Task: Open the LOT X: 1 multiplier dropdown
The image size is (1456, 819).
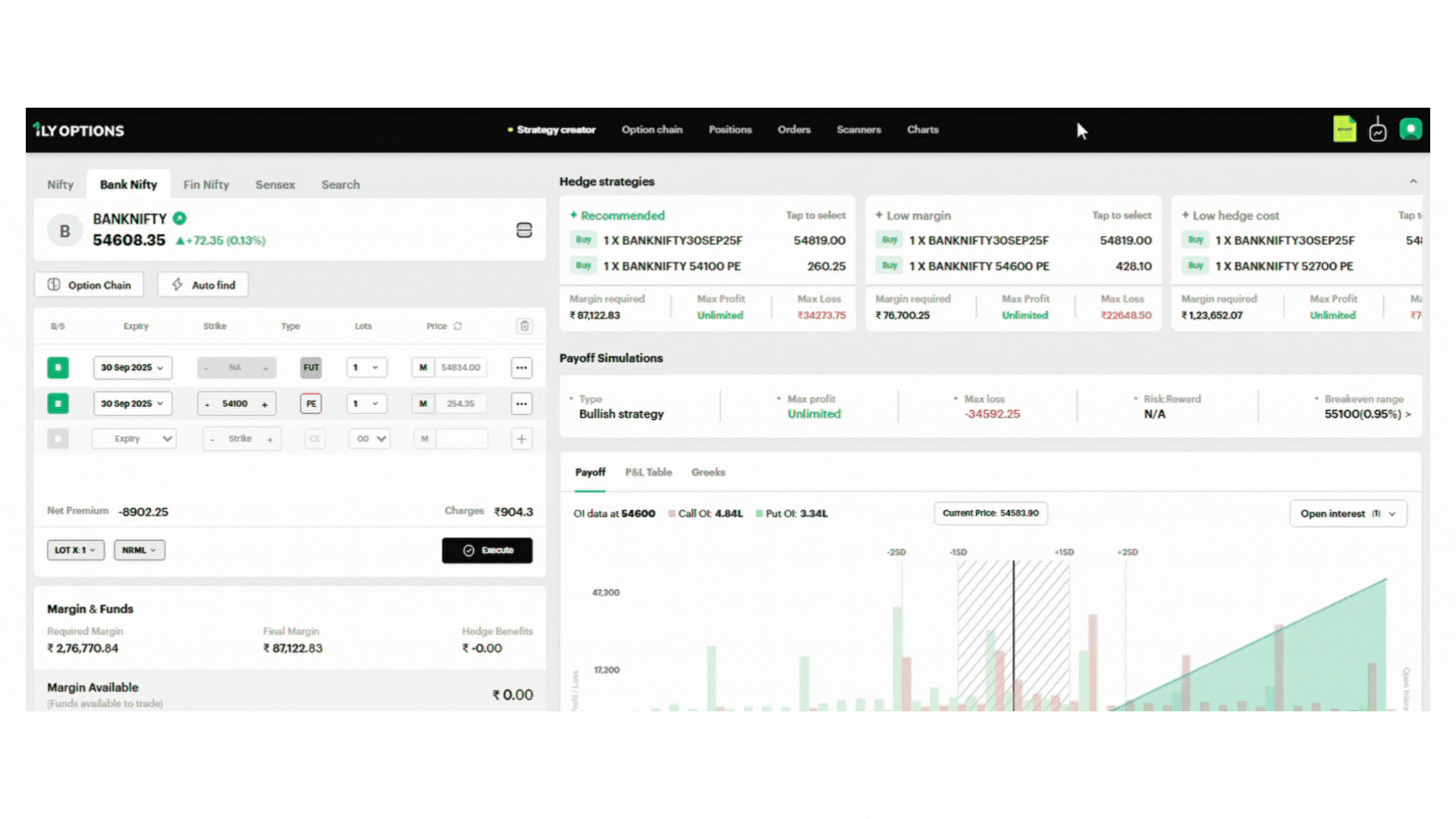Action: 75,550
